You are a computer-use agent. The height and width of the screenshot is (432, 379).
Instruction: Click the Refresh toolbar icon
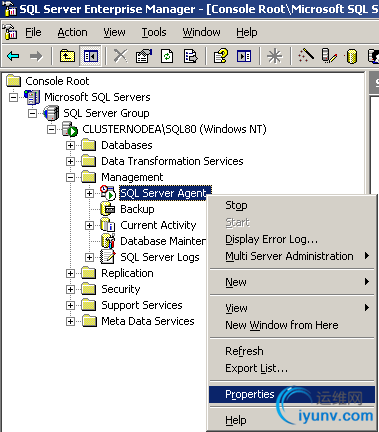[x=167, y=56]
